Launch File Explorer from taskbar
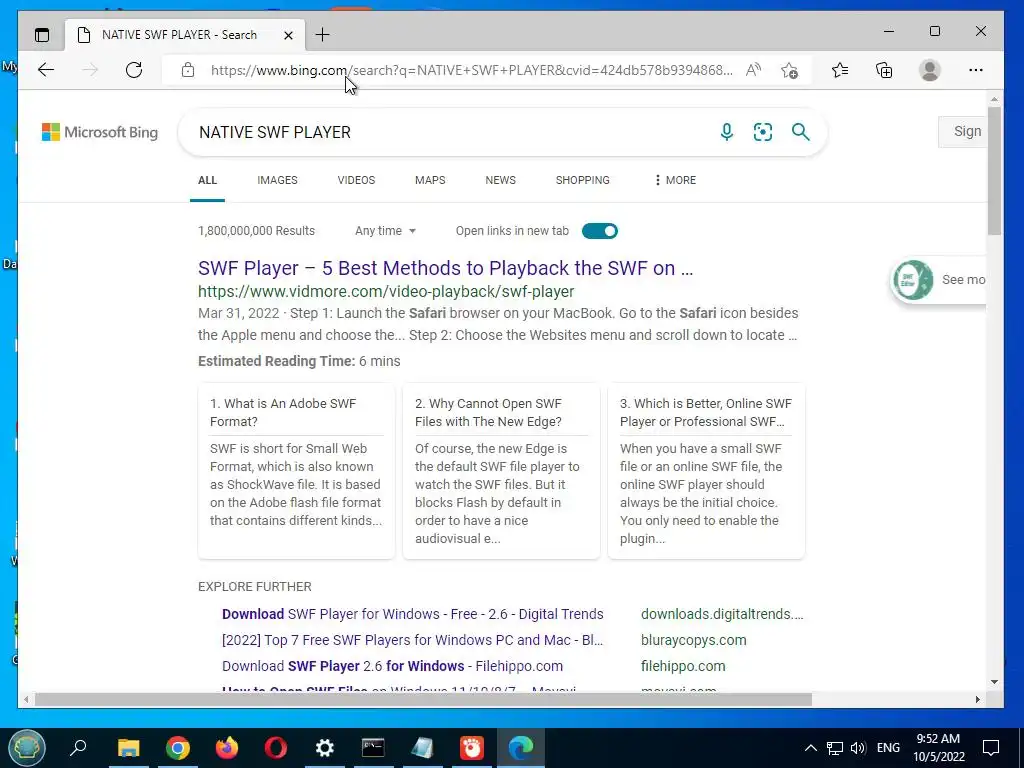Viewport: 1024px width, 768px height. [x=129, y=748]
